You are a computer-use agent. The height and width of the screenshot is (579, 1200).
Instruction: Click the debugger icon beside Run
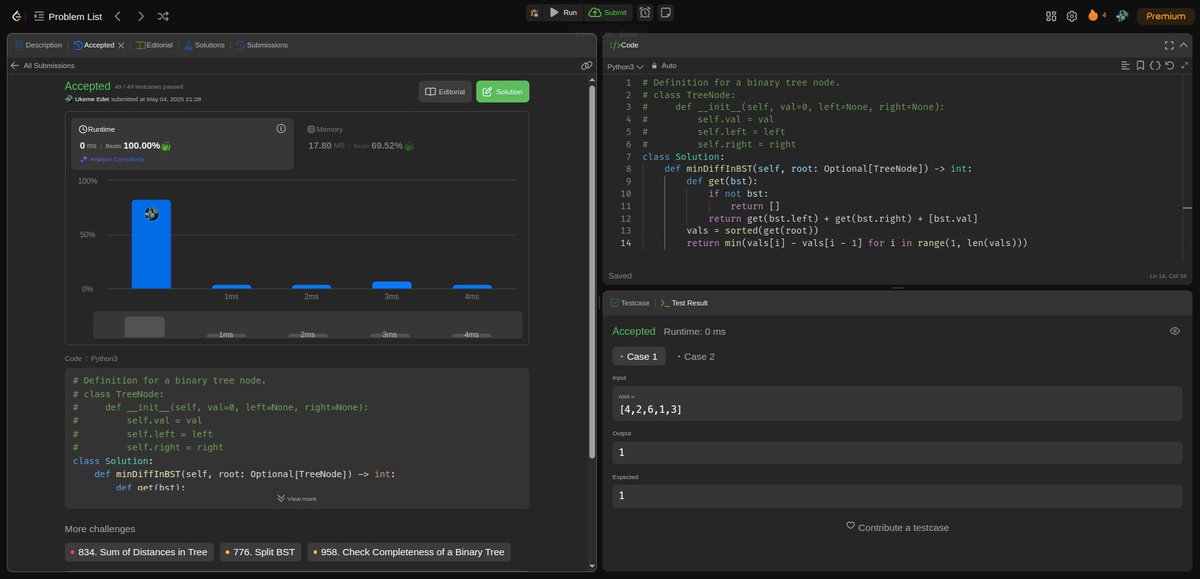535,13
